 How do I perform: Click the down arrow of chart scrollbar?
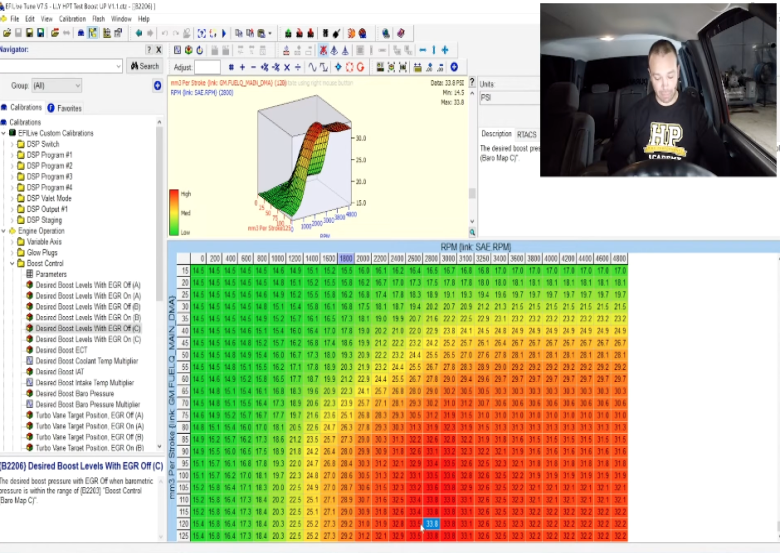click(x=472, y=222)
